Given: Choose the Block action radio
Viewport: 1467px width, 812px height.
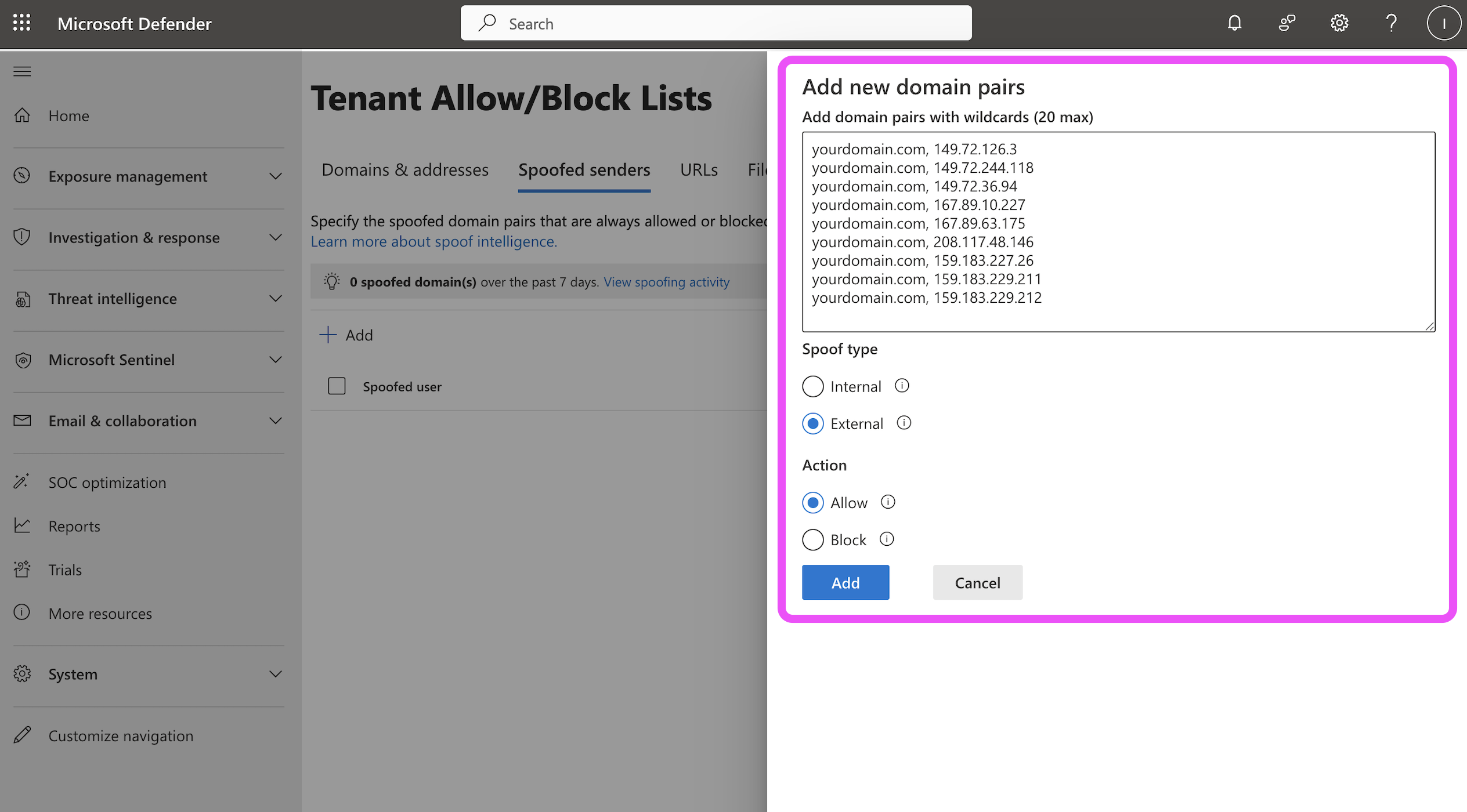Looking at the screenshot, I should point(813,539).
